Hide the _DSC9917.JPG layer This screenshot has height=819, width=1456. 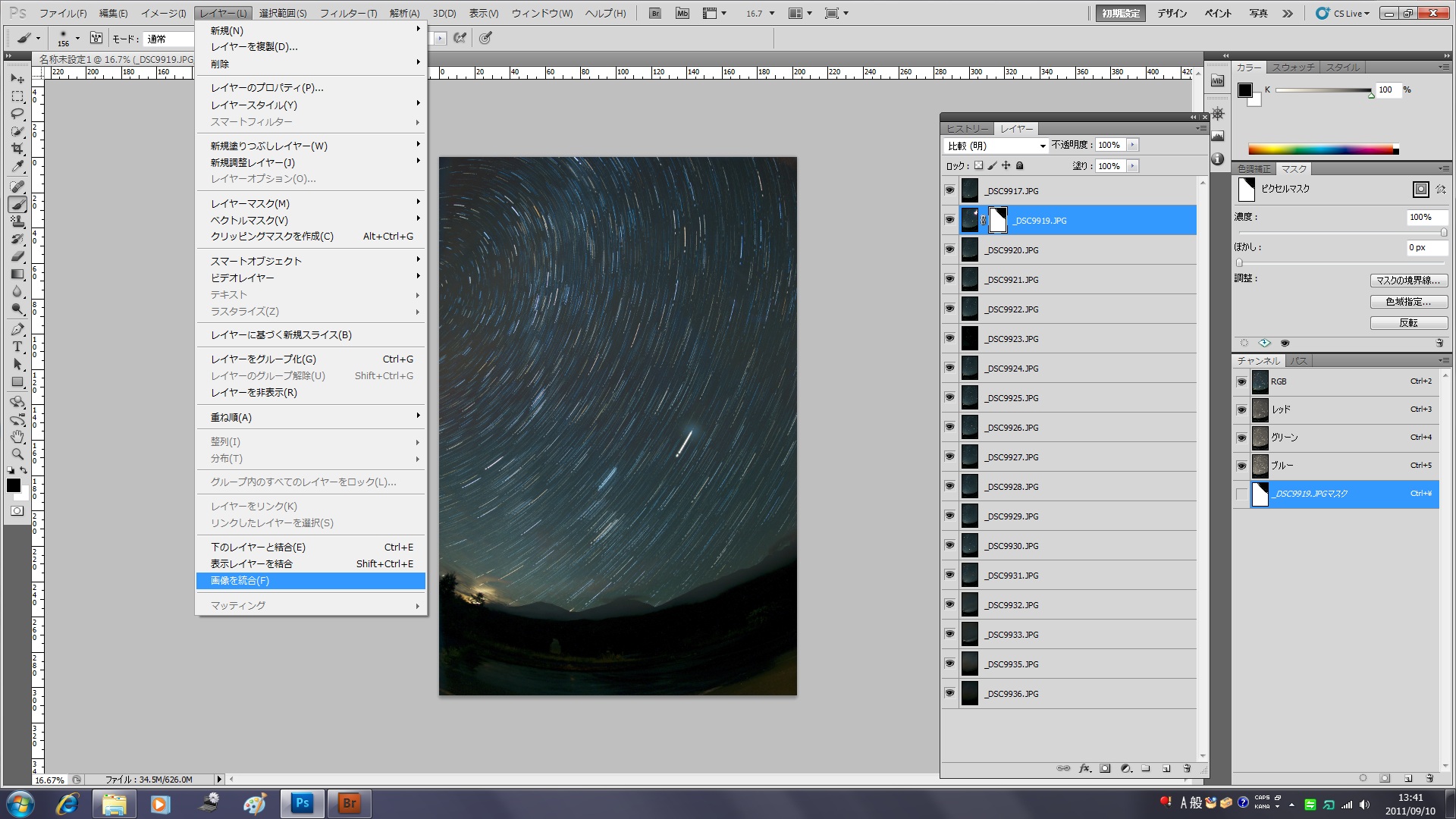[949, 190]
